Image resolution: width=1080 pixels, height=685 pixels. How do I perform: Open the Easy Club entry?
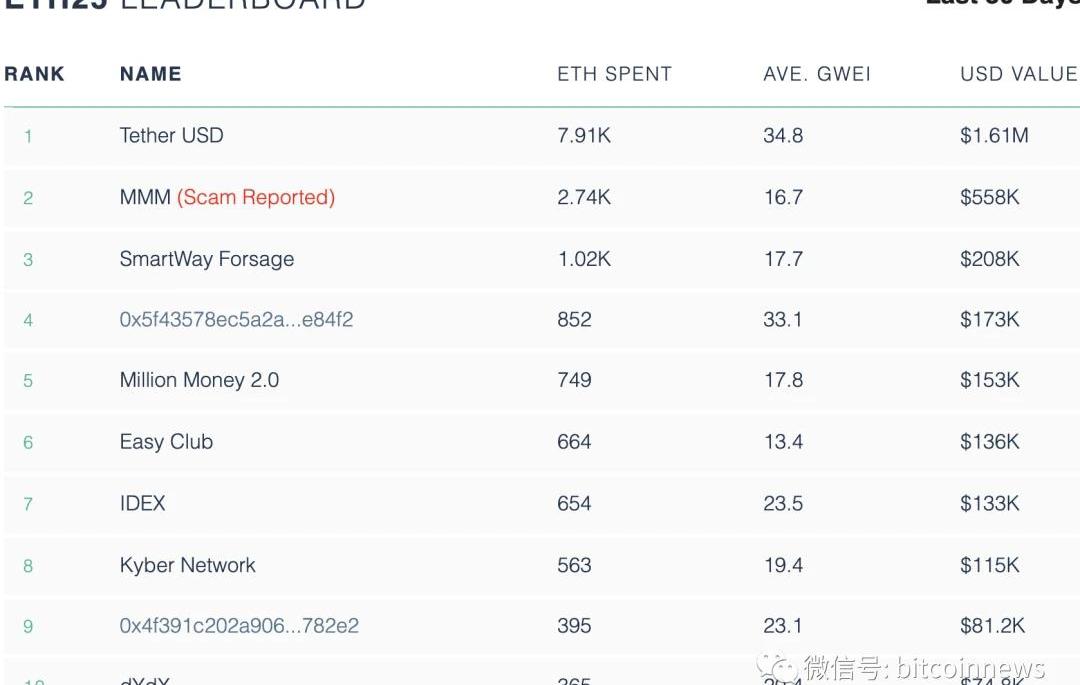pyautogui.click(x=166, y=442)
